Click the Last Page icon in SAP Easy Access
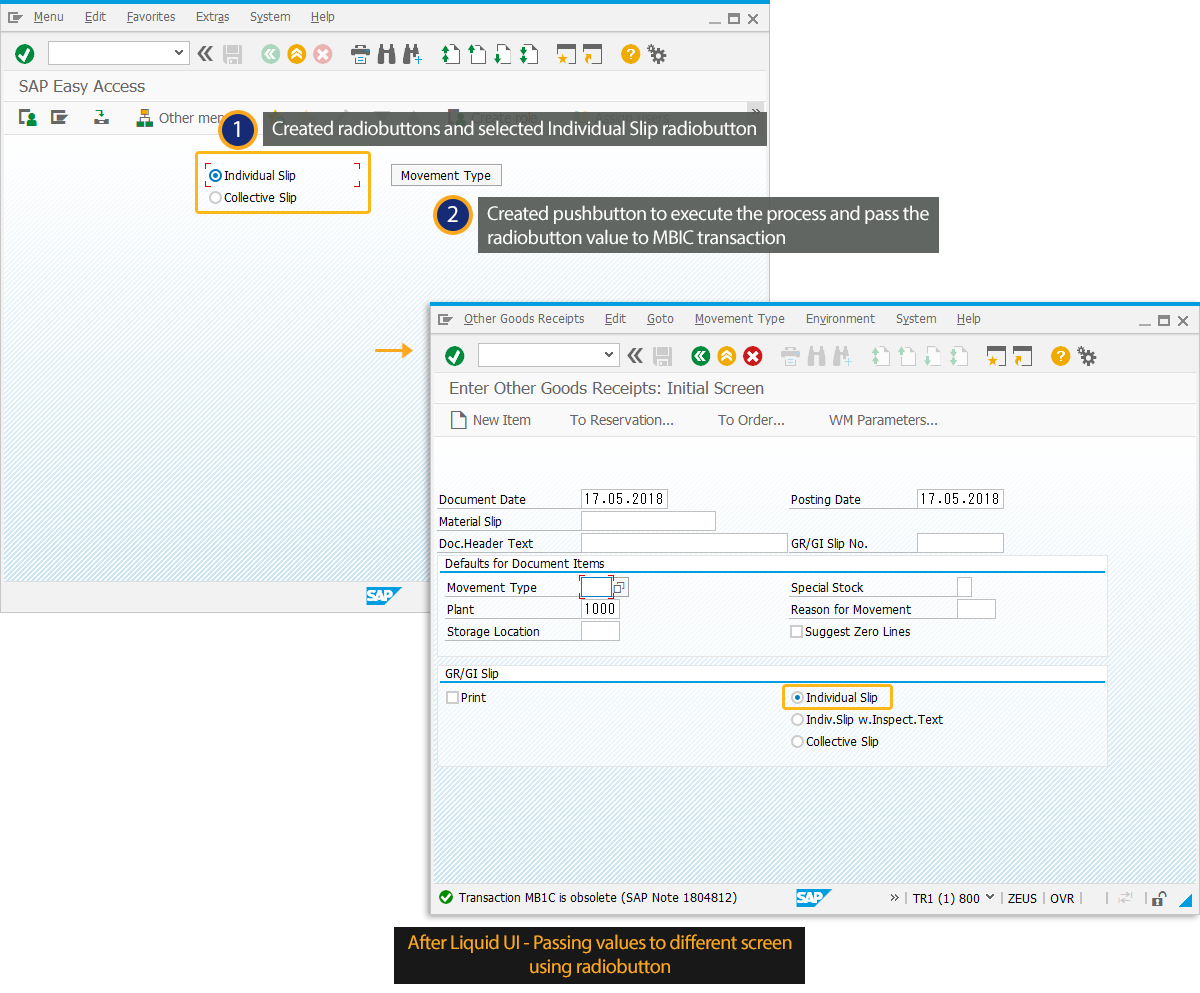Viewport: 1200px width, 993px height. [x=529, y=54]
